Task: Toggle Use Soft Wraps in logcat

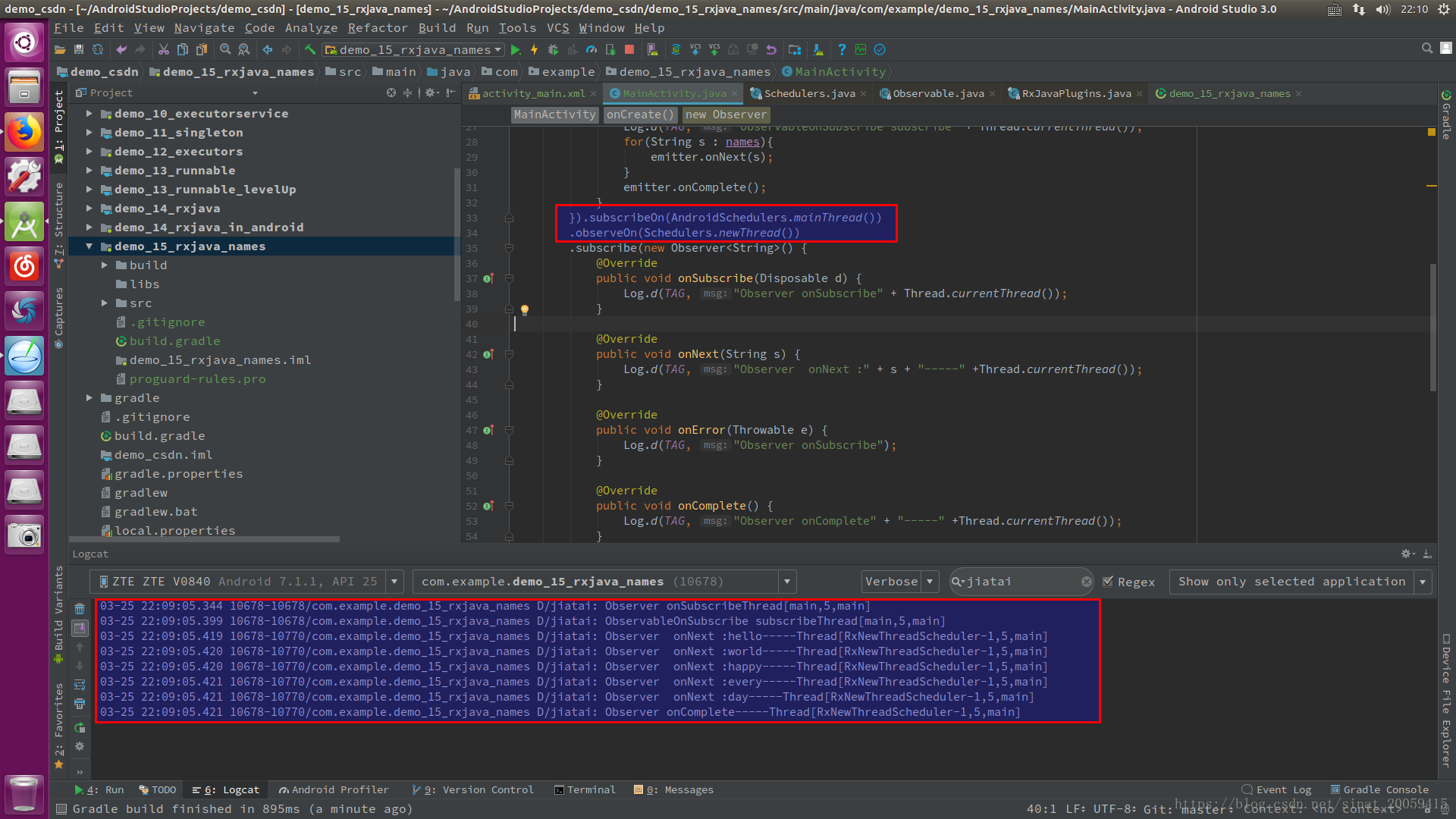Action: click(80, 685)
